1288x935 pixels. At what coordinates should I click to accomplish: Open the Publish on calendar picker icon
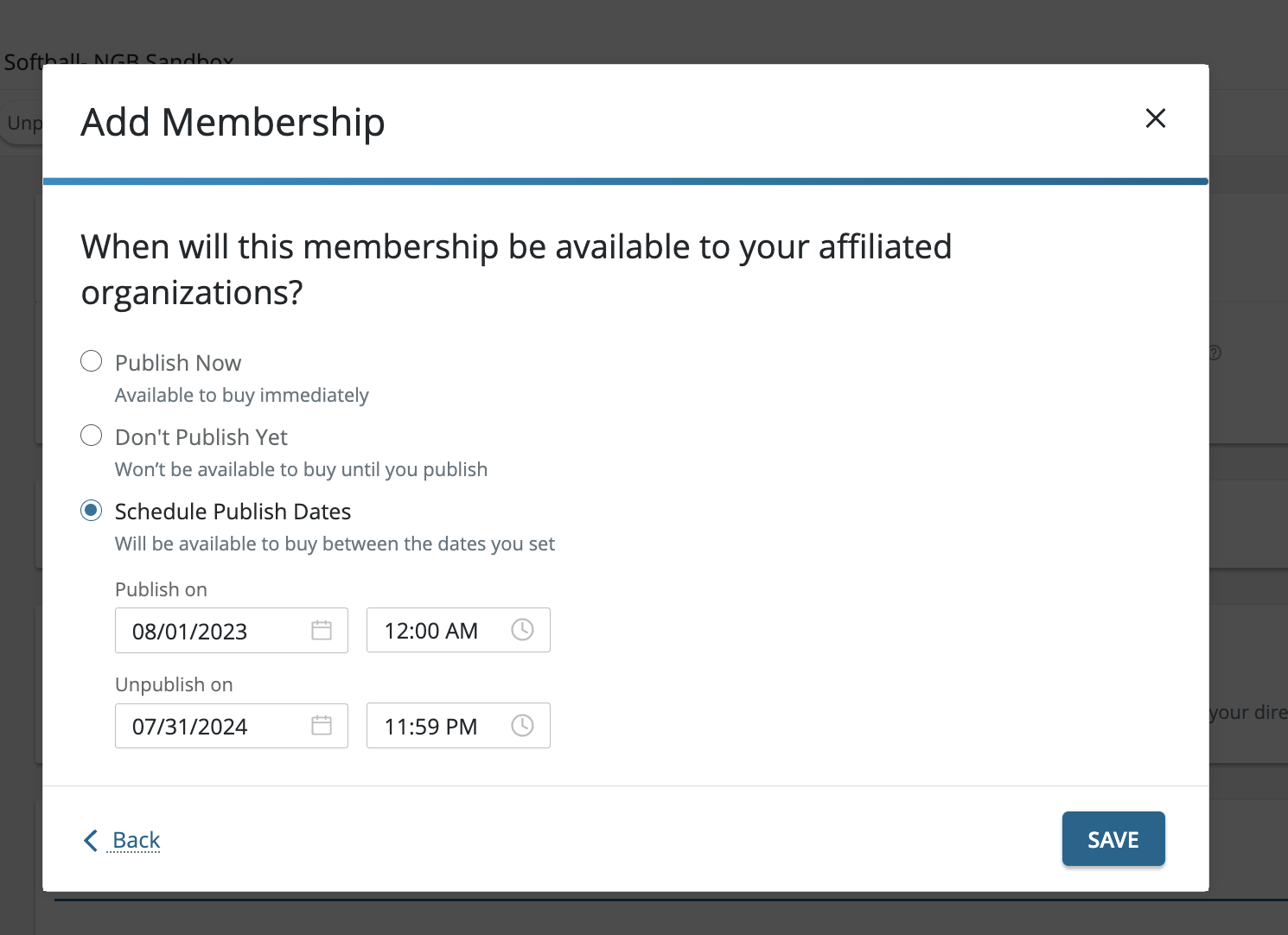pyautogui.click(x=322, y=630)
